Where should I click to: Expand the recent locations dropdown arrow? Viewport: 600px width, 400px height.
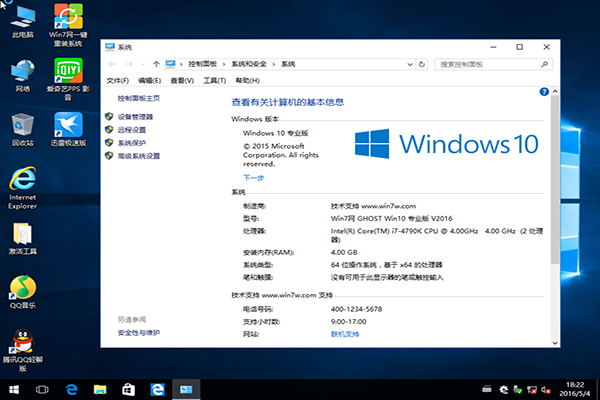[142, 63]
